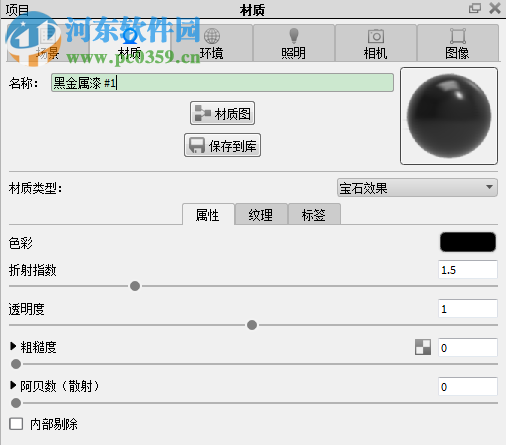This screenshot has width=506, height=445.
Task: Enable the 内部剔除 checkbox
Action: click(16, 424)
